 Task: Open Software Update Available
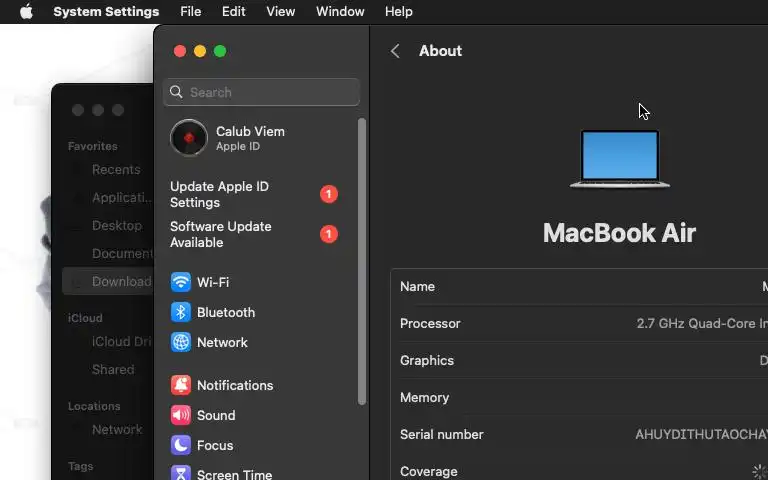[x=220, y=235]
